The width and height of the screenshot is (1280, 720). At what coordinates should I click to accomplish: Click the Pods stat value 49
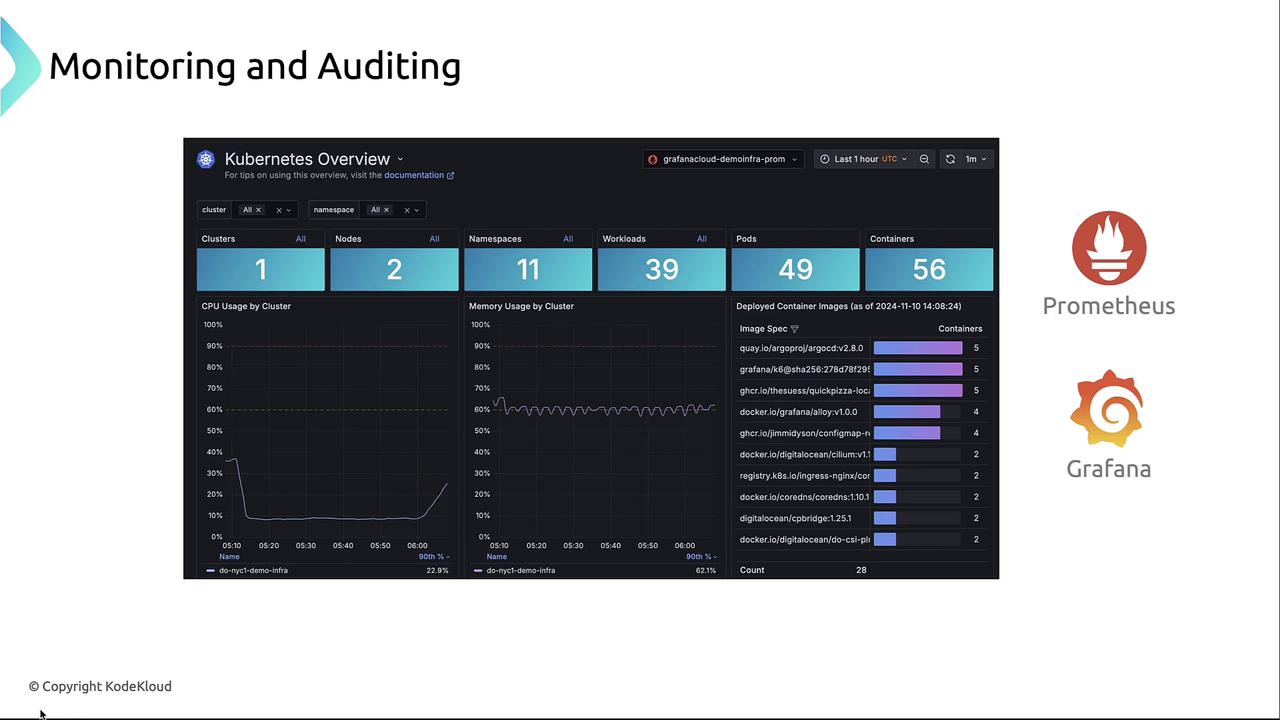pyautogui.click(x=795, y=270)
